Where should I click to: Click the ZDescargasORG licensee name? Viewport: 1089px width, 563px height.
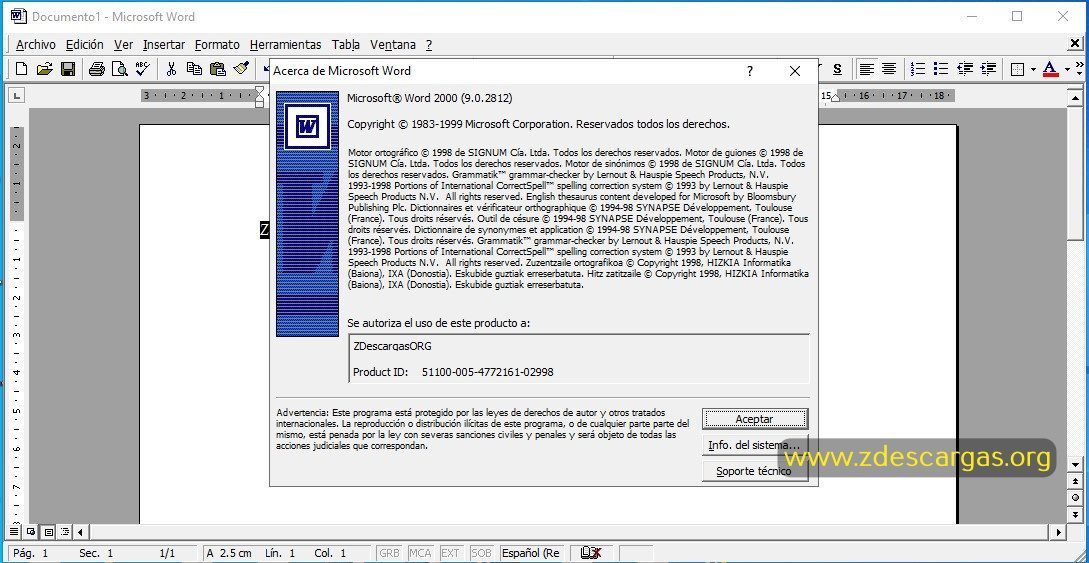point(392,346)
